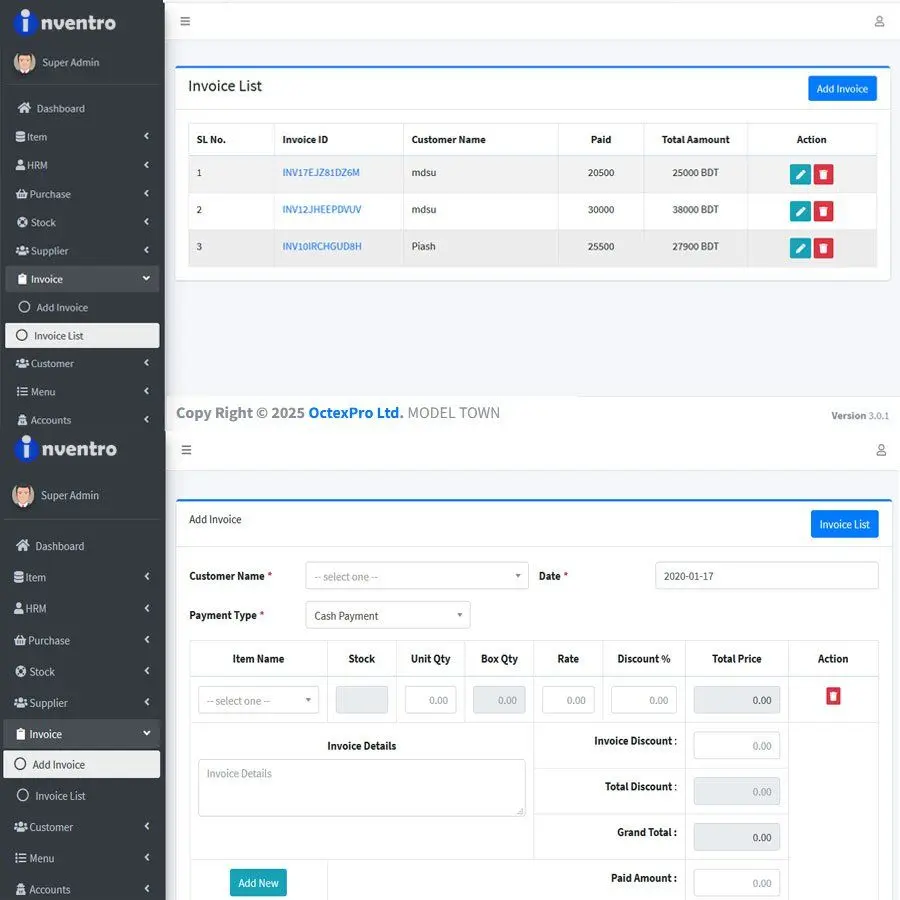Viewport: 900px width, 900px height.
Task: Edit invoice INV17EJZ81DZ6M using the pencil icon
Action: pos(800,175)
